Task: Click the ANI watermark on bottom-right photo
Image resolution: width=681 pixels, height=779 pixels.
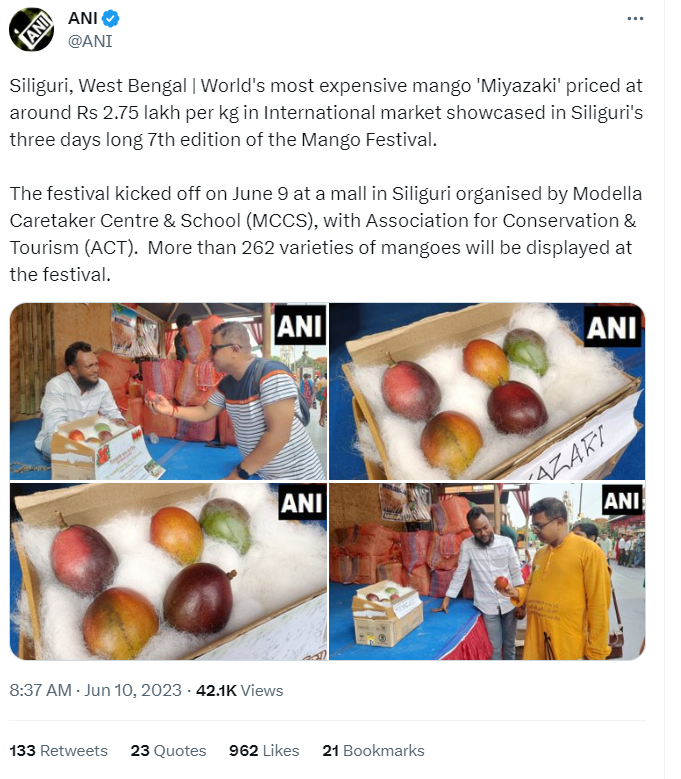Action: (621, 500)
